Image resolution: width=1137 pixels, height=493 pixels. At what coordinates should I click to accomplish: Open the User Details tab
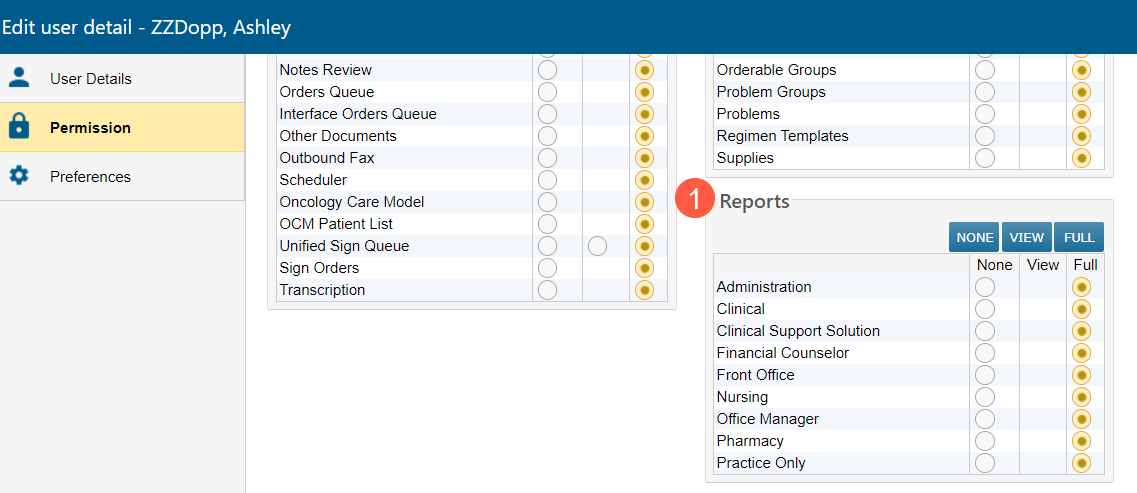click(90, 78)
